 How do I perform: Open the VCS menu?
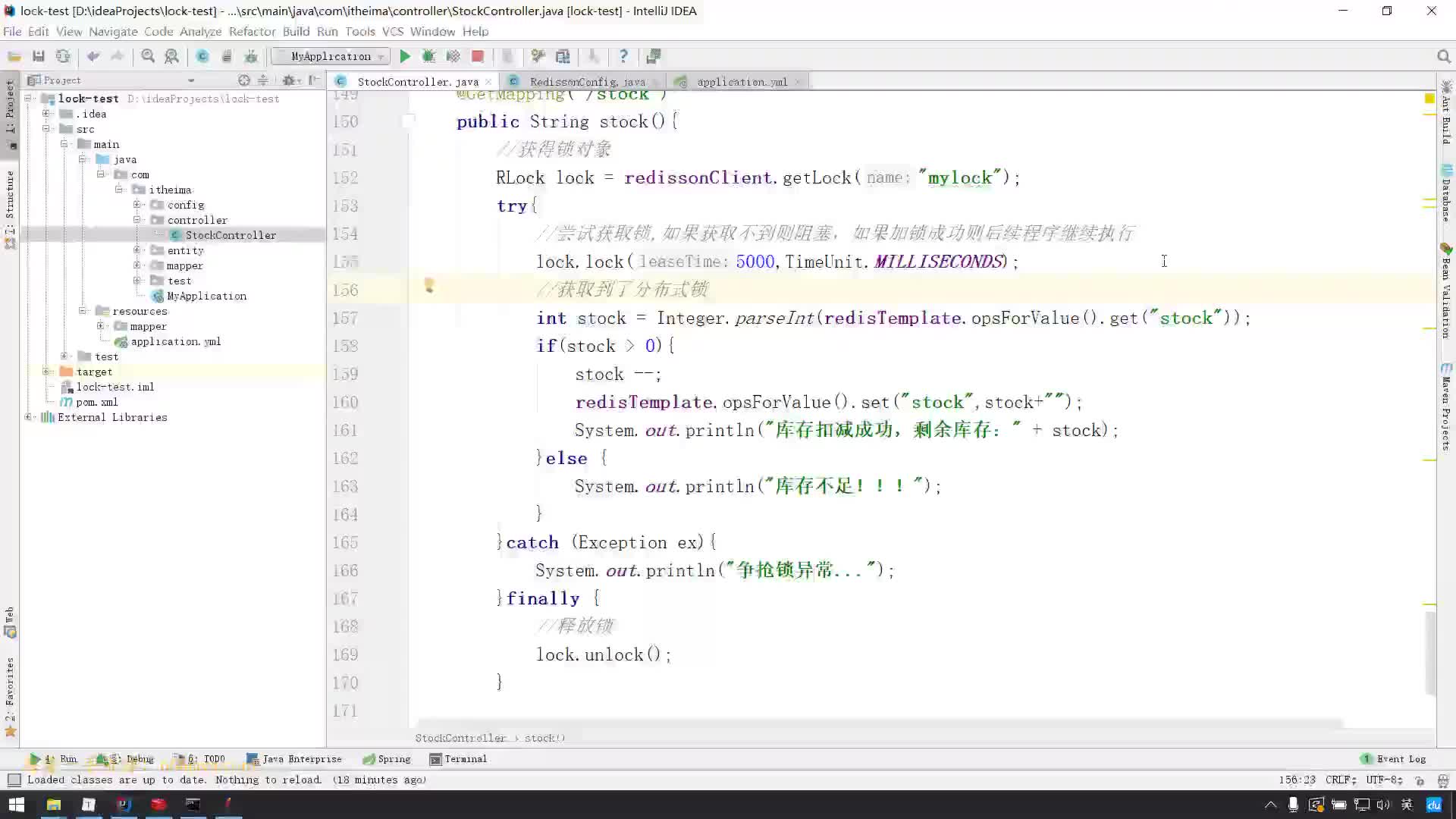click(x=392, y=31)
